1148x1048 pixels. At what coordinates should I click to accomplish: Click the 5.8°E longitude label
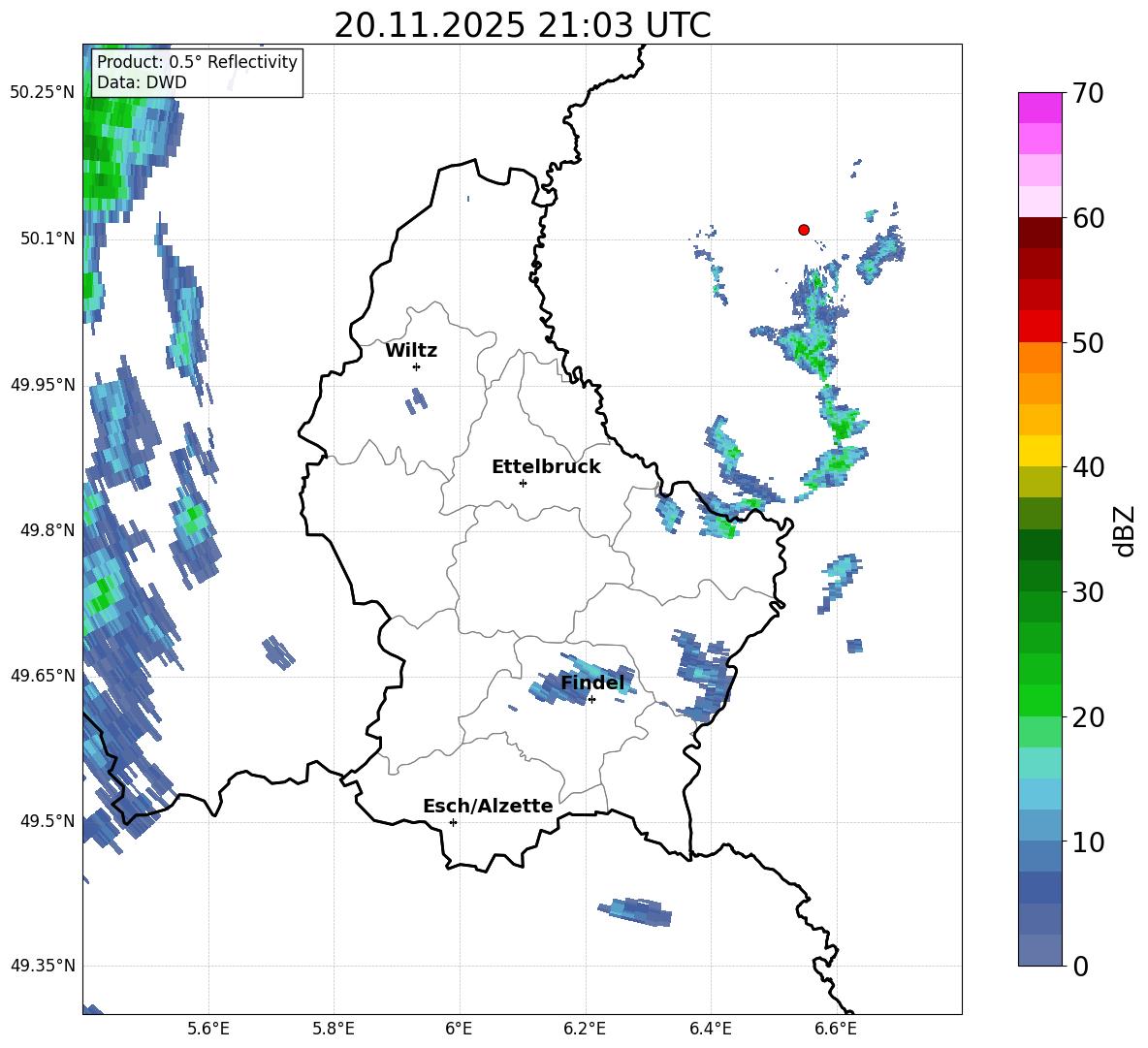coord(334,1029)
